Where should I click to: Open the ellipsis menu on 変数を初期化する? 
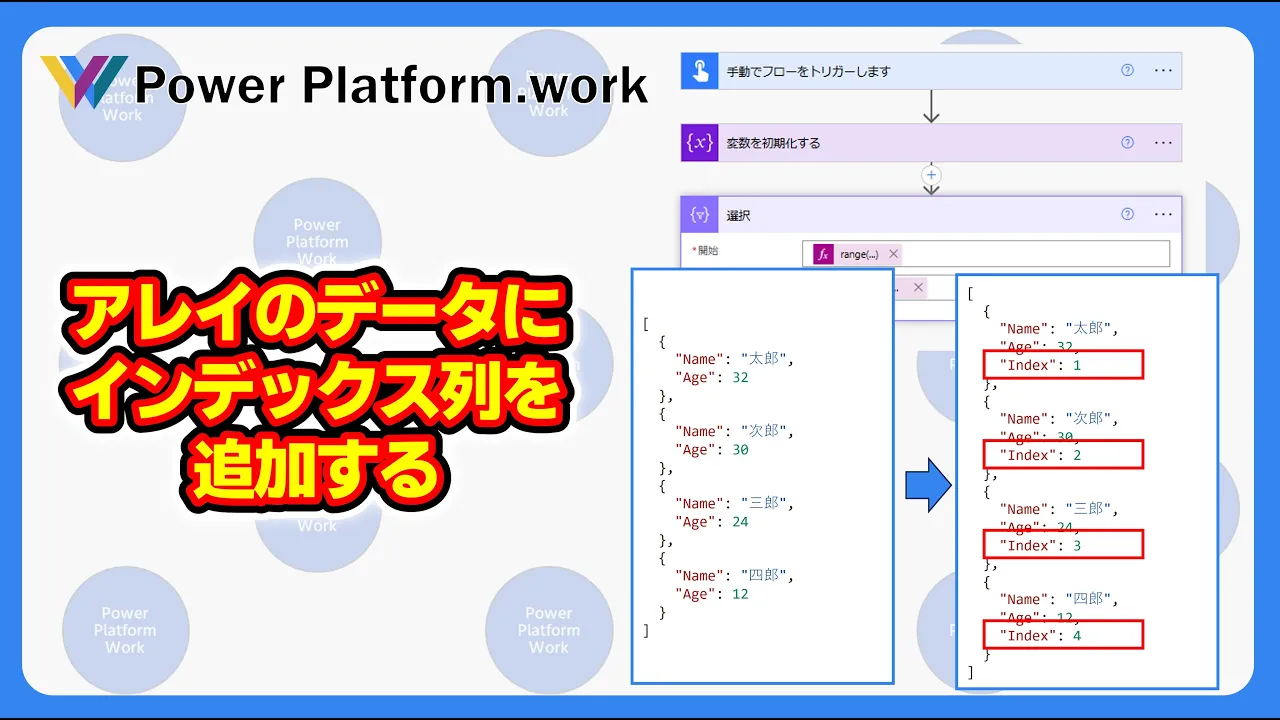pos(1163,143)
